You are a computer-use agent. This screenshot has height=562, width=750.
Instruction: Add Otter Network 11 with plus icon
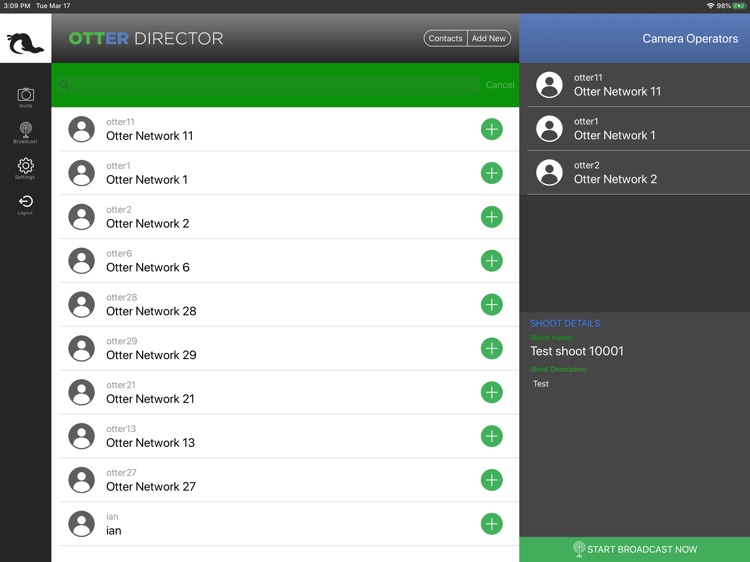[x=491, y=129]
